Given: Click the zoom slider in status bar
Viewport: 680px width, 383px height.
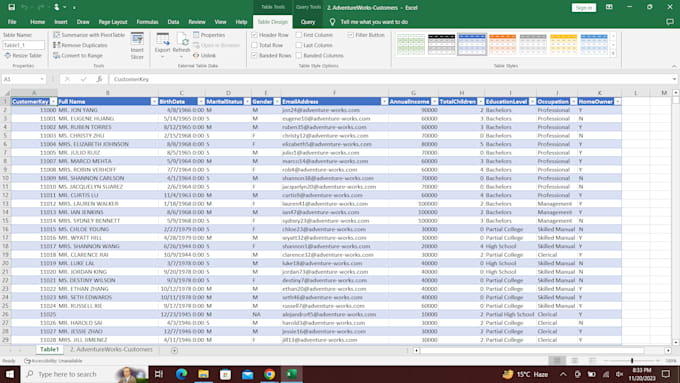Looking at the screenshot, I should point(632,360).
